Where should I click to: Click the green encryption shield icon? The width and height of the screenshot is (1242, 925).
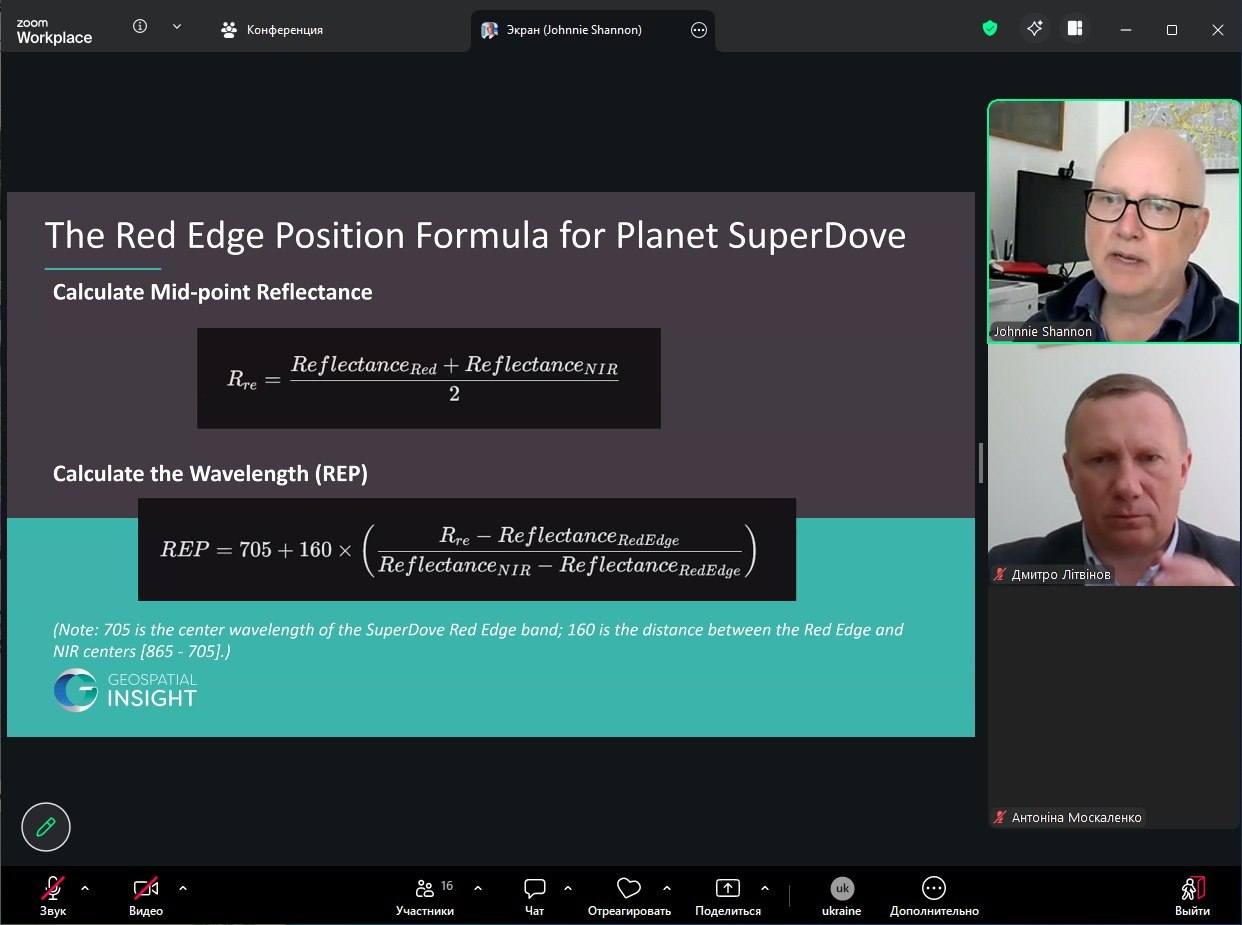click(990, 29)
